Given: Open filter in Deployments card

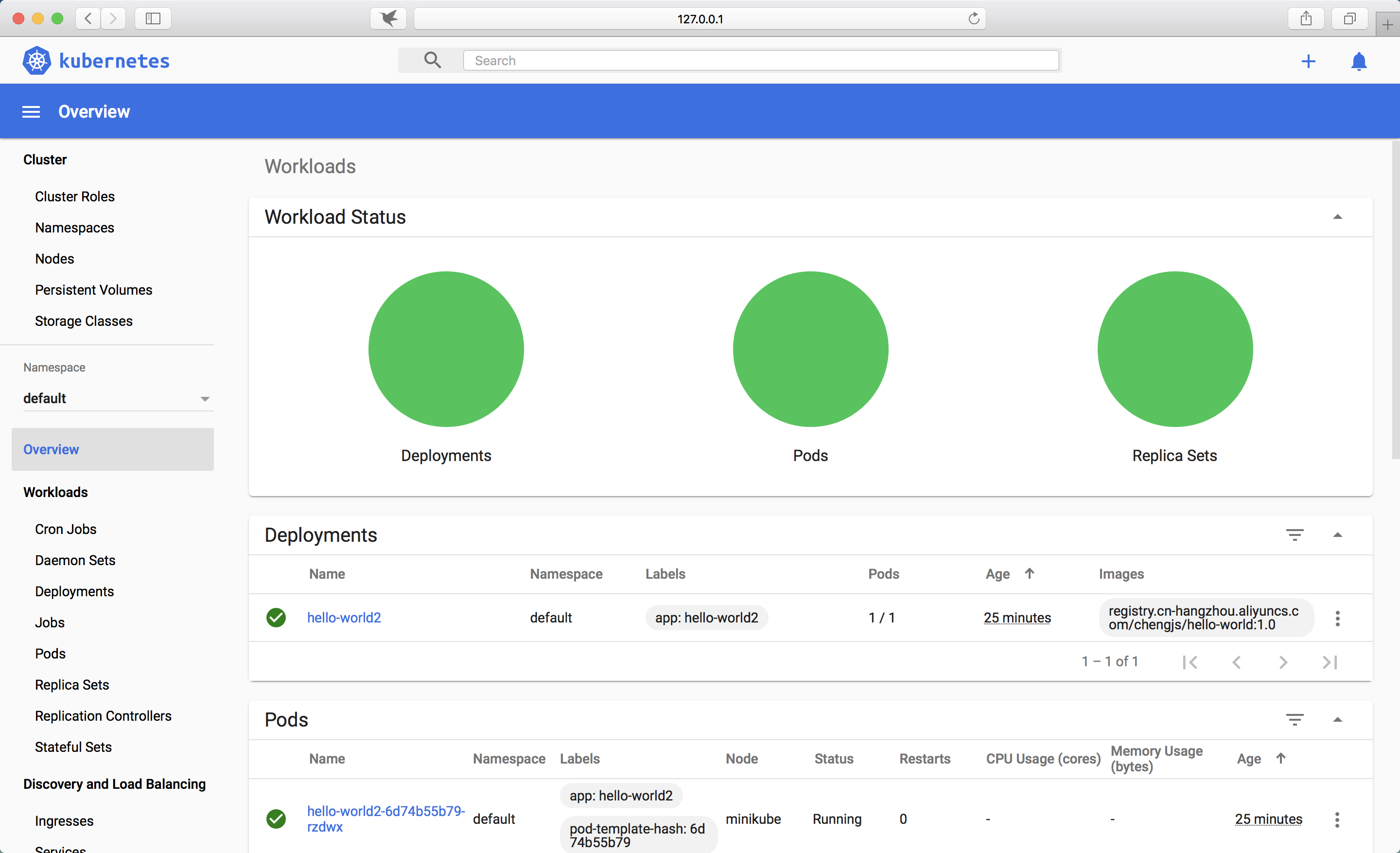Looking at the screenshot, I should [1295, 535].
